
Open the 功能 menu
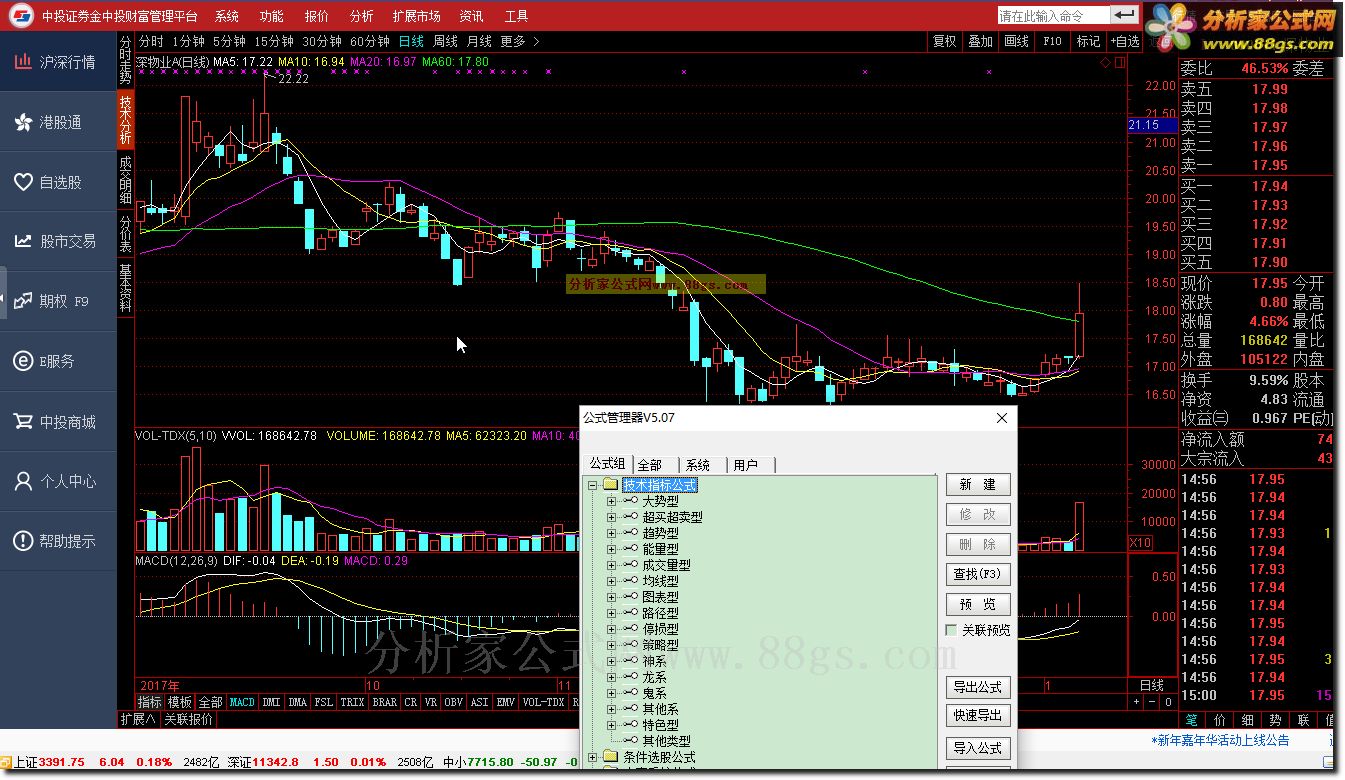pyautogui.click(x=271, y=16)
